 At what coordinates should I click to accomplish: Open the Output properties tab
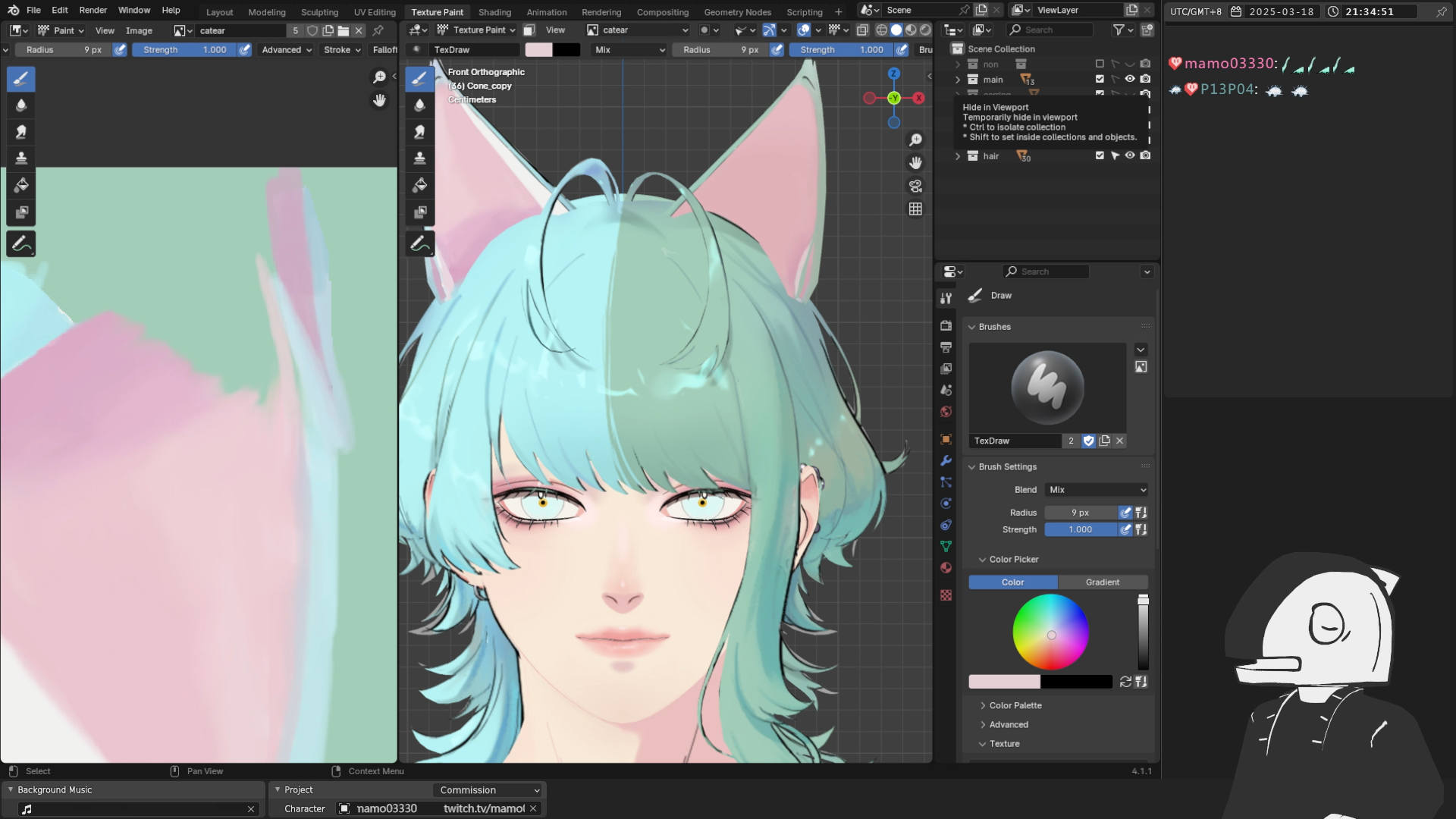coord(946,347)
